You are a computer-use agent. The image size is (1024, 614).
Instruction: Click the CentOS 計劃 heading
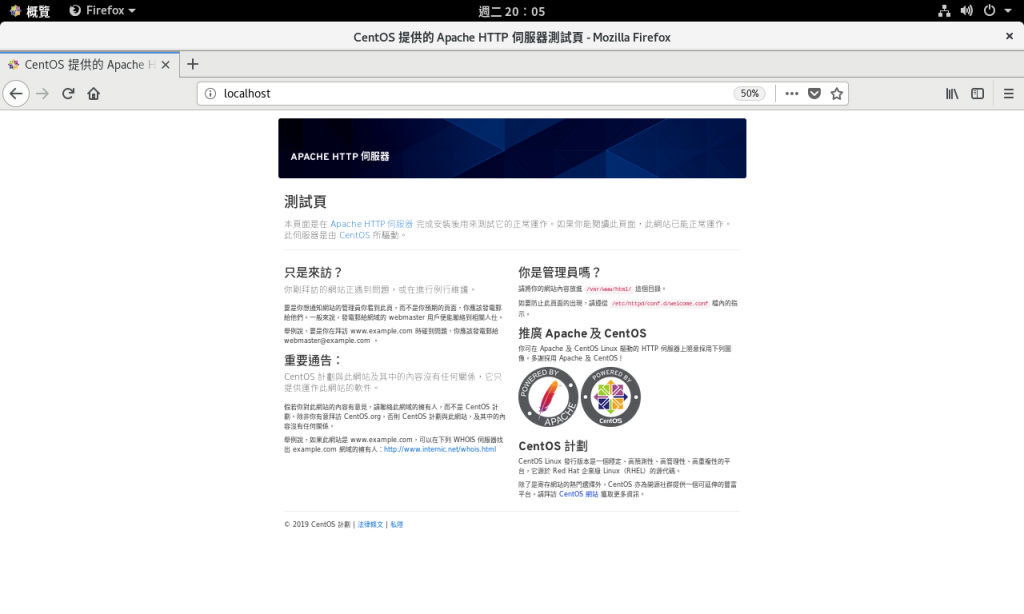tap(553, 446)
